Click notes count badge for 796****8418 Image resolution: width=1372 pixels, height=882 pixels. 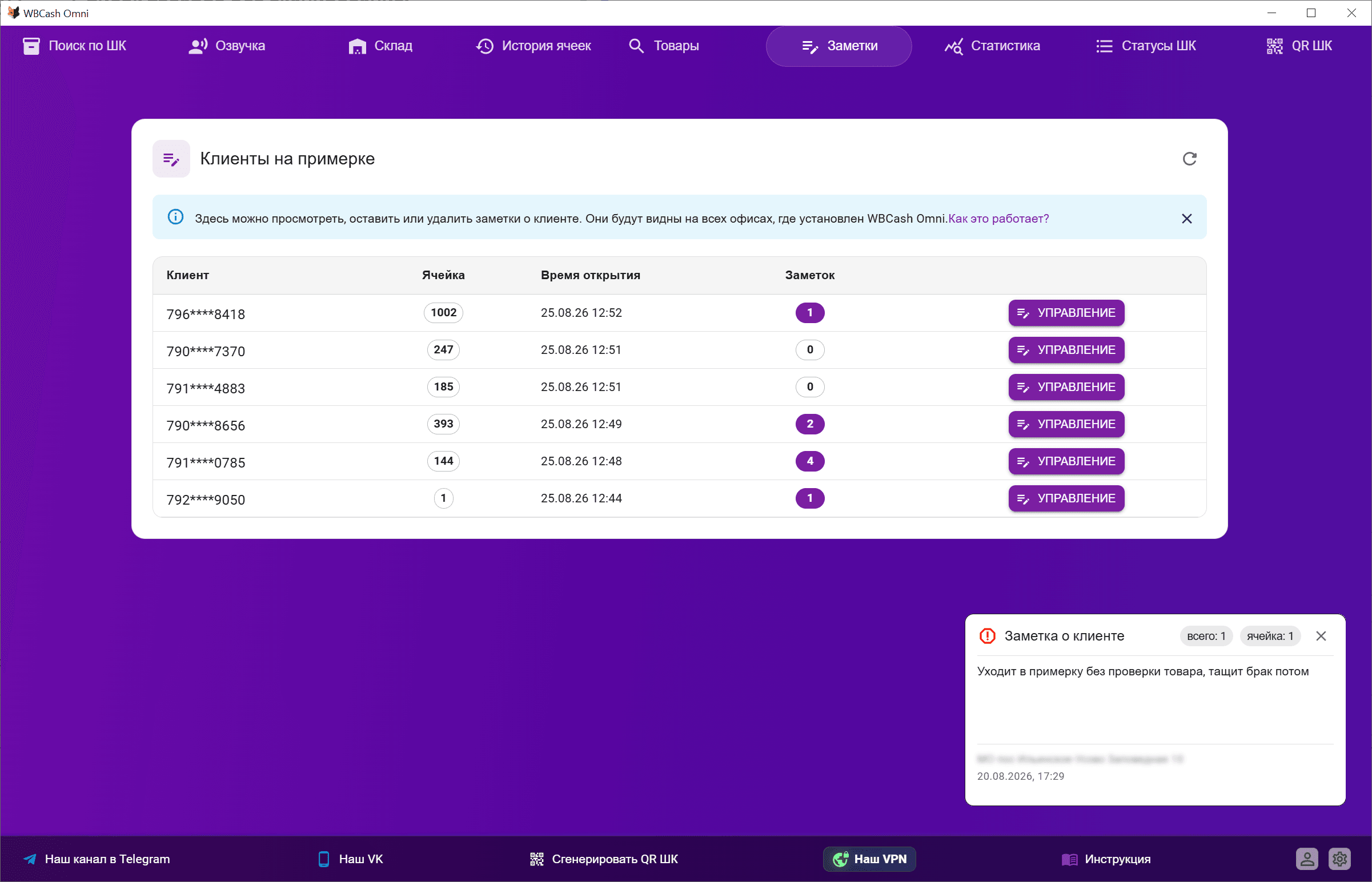809,313
